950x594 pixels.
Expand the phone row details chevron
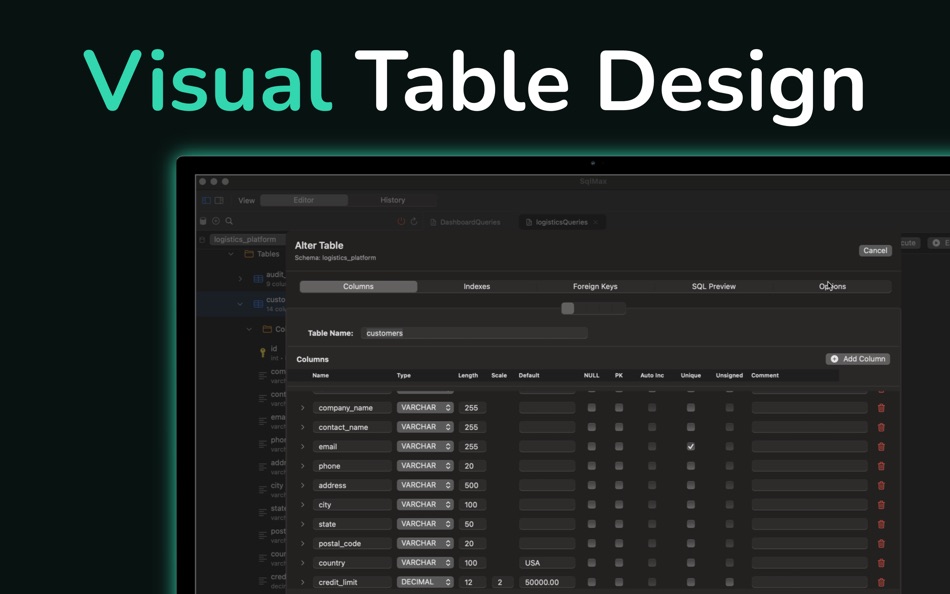[302, 466]
